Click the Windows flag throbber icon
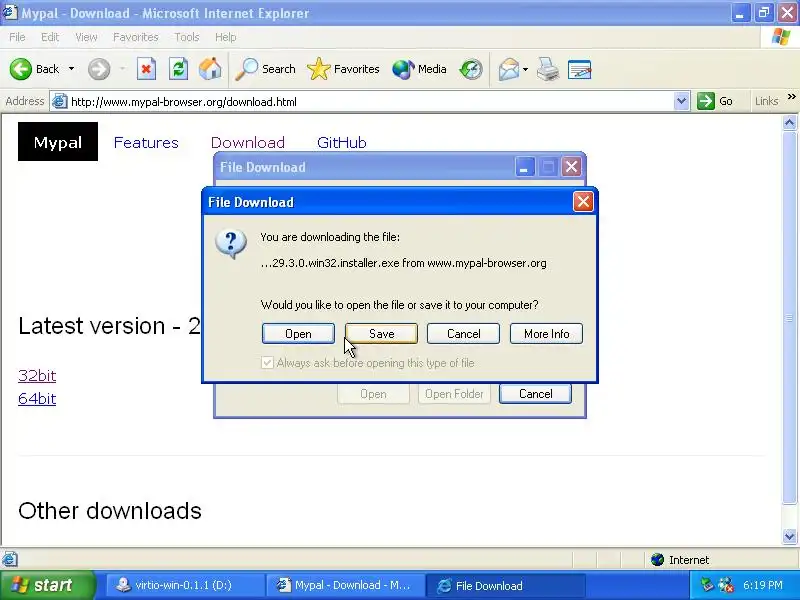This screenshot has width=800, height=600. (781, 37)
